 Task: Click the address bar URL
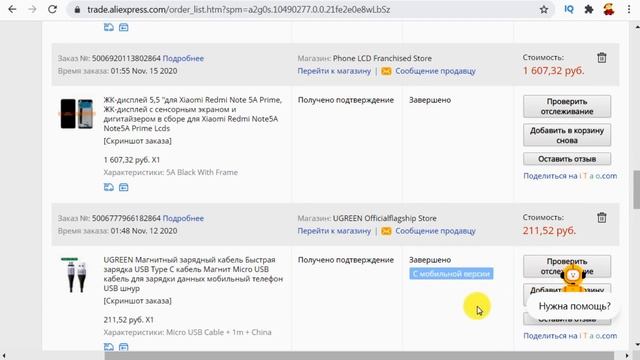[x=239, y=9]
